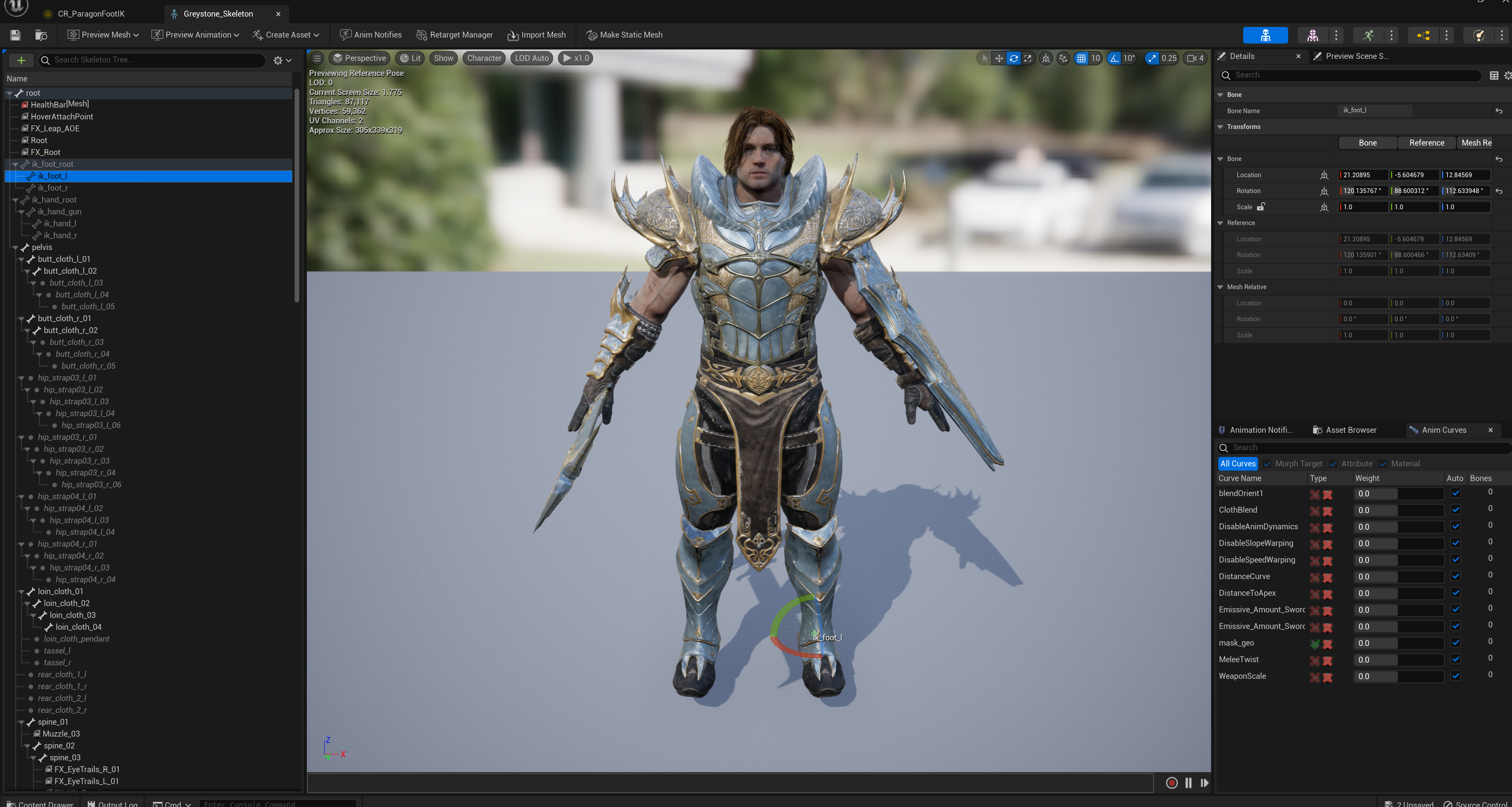This screenshot has height=807, width=1512.
Task: Reset Bone Name to default arrow
Action: tap(1499, 110)
